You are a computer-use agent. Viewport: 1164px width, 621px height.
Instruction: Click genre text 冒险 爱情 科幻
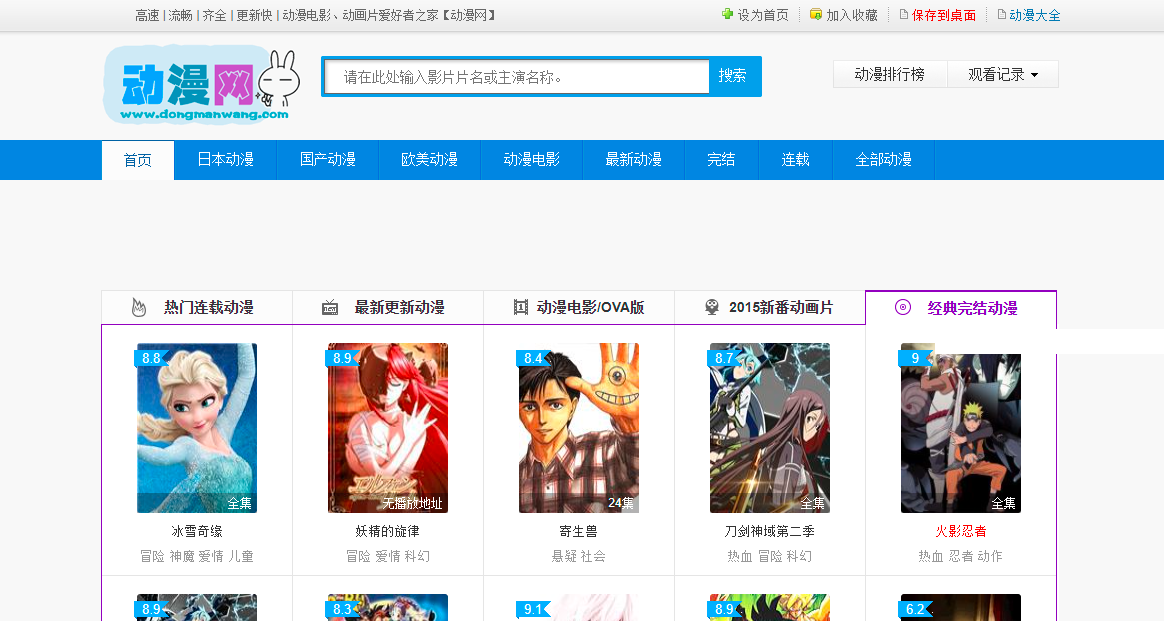388,556
